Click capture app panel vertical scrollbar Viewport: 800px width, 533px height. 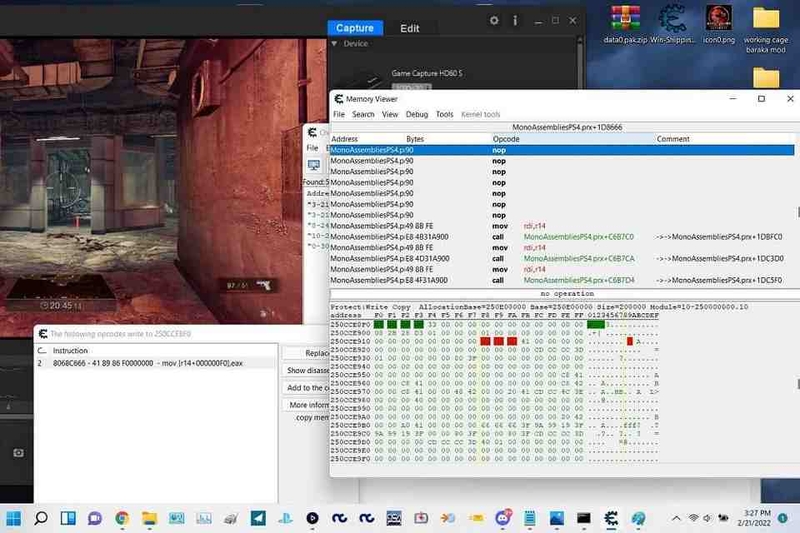tap(580, 62)
